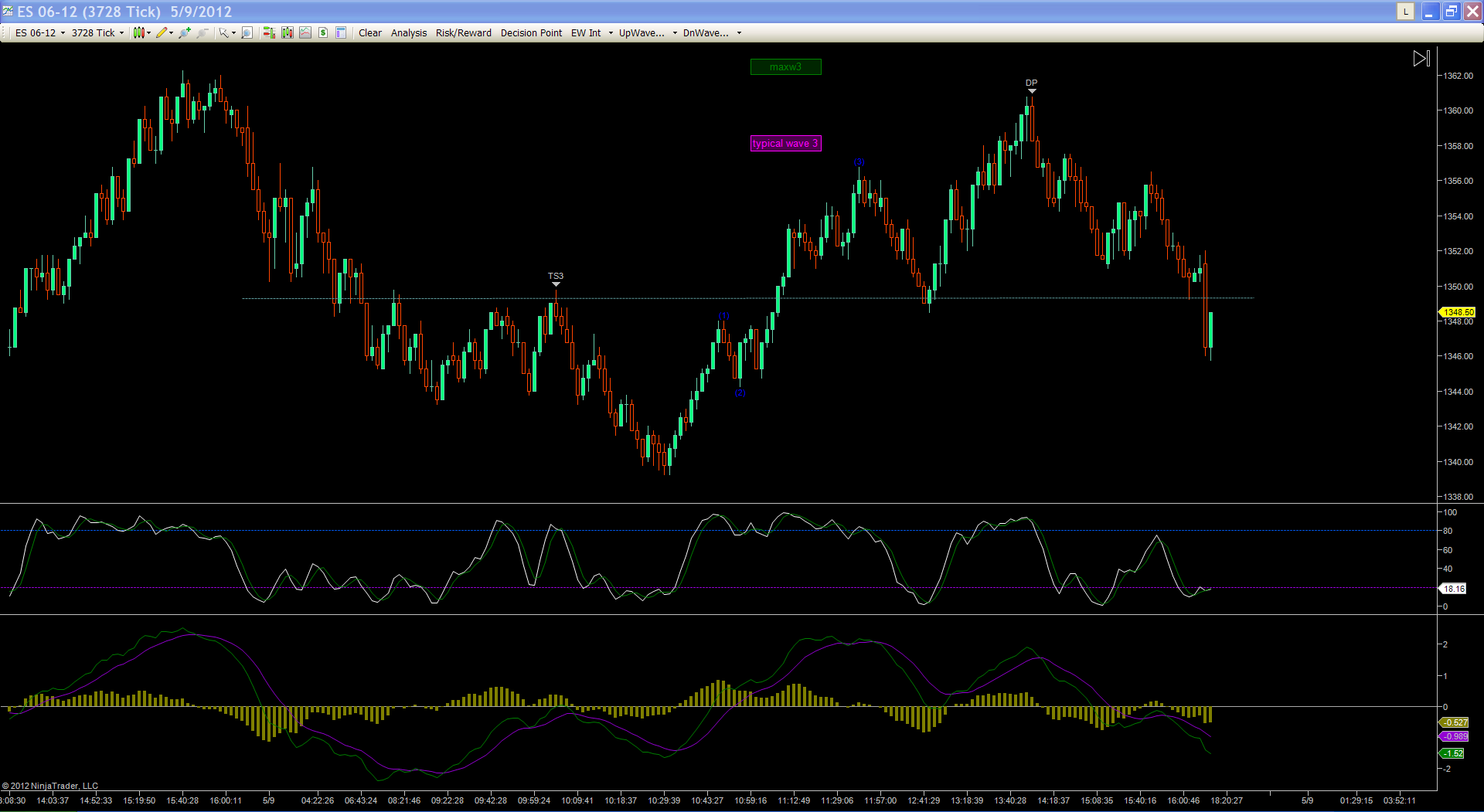Click the 18.16 stochastic value marker
Image resolution: width=1484 pixels, height=812 pixels.
(x=1452, y=589)
